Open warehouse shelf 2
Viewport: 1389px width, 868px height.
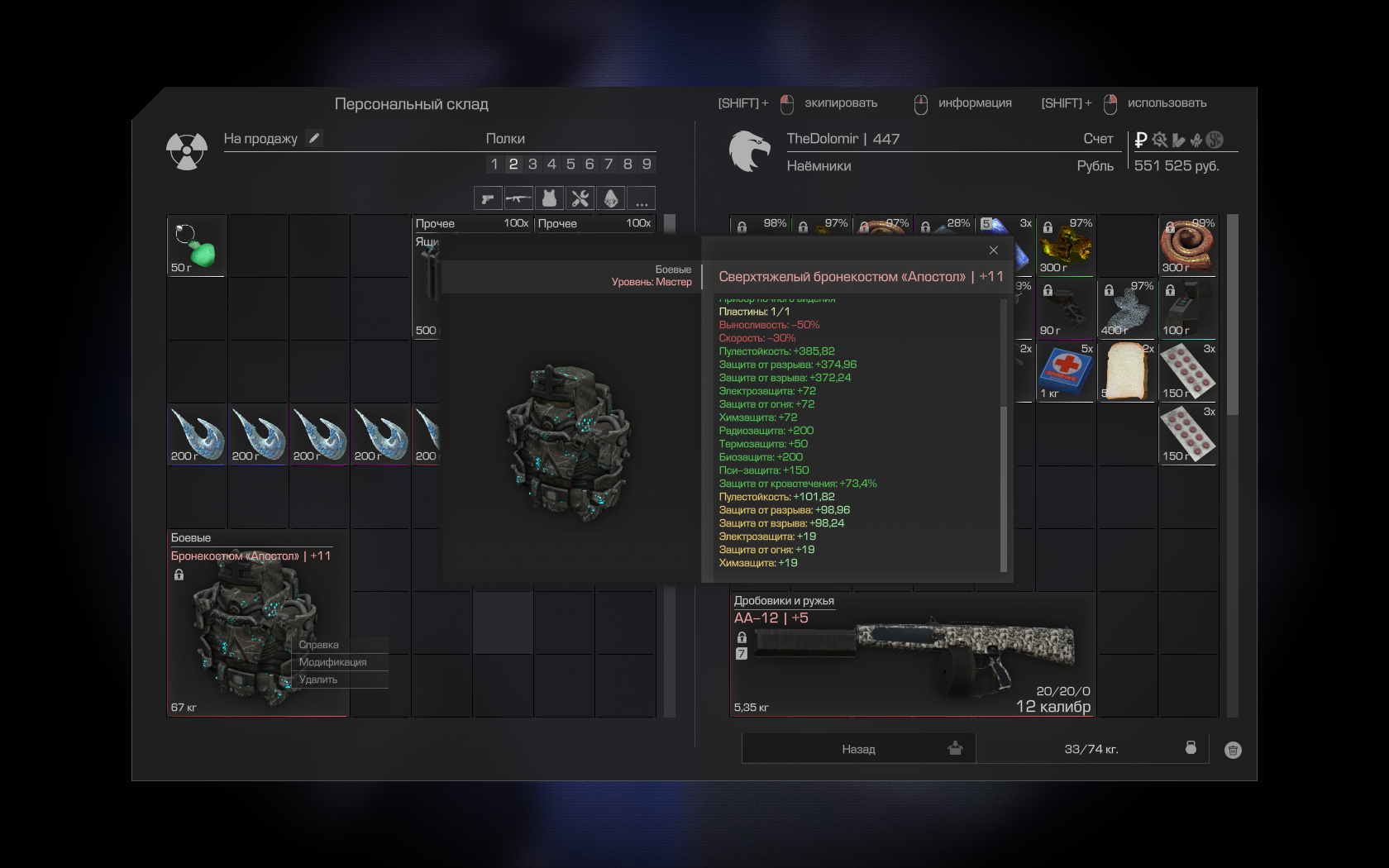tap(513, 164)
